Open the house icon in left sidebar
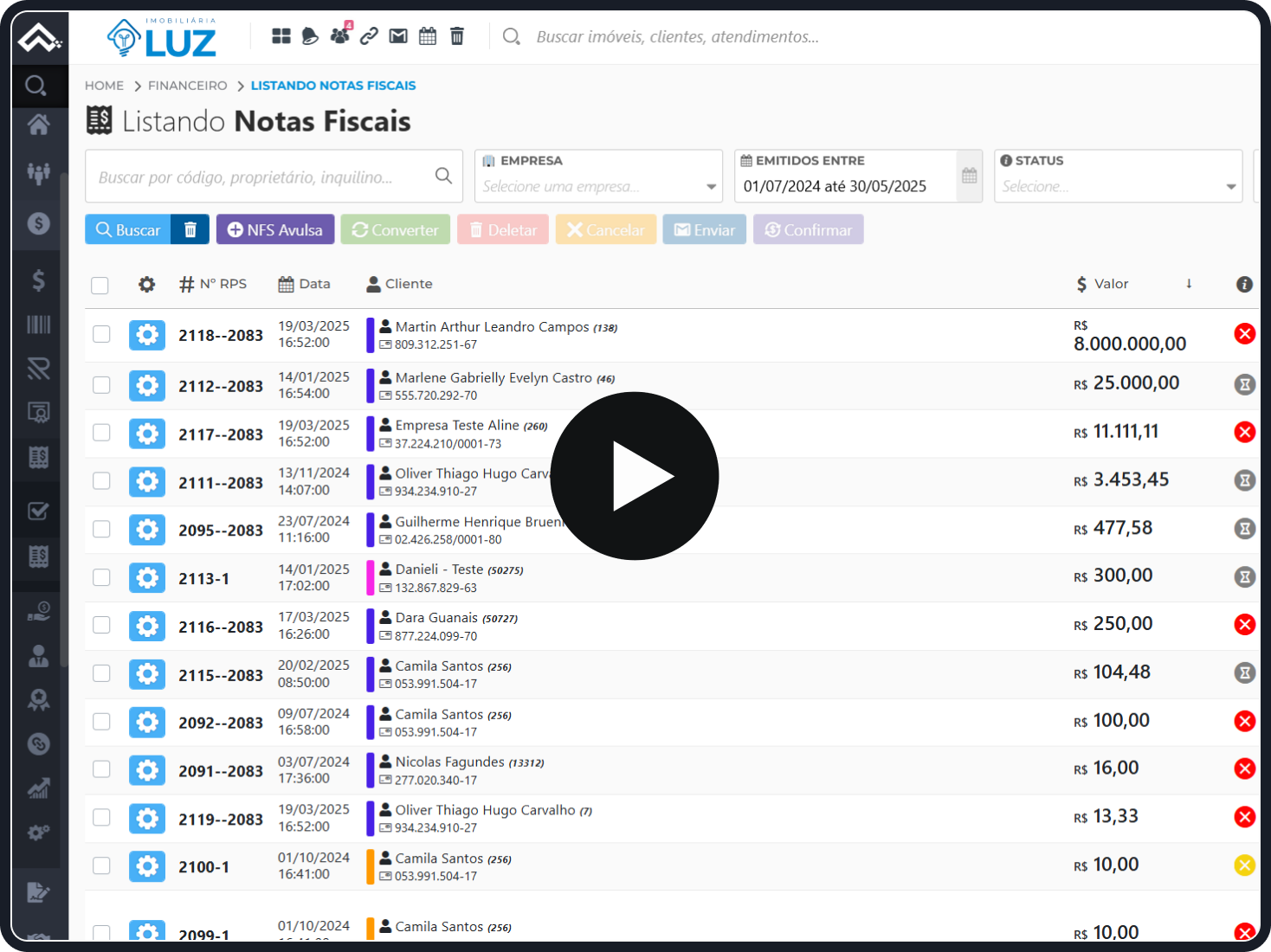This screenshot has width=1271, height=952. (38, 125)
